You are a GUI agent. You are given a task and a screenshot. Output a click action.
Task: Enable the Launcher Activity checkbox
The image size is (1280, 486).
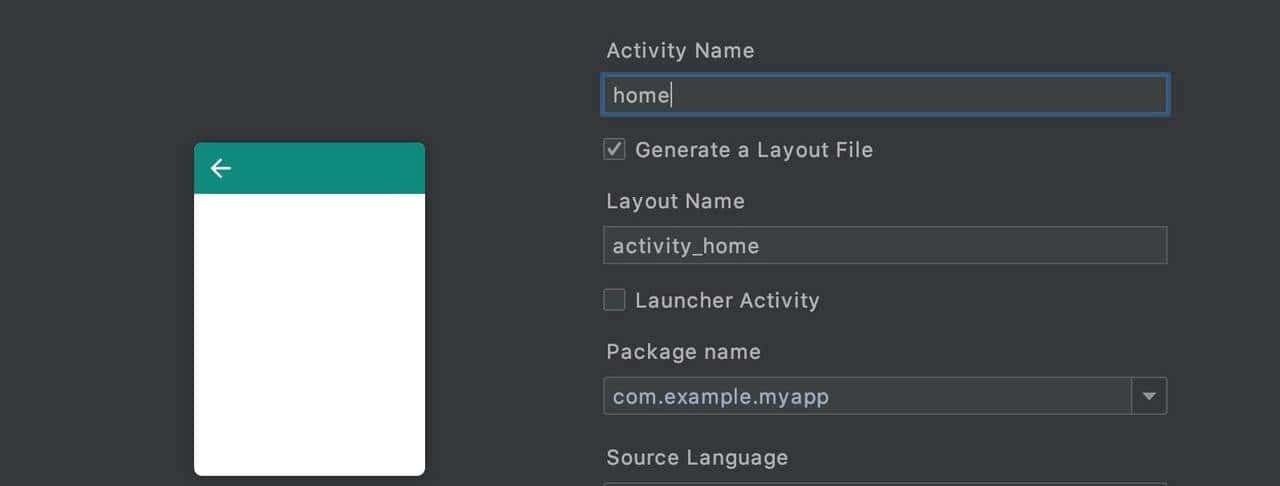pyautogui.click(x=615, y=300)
